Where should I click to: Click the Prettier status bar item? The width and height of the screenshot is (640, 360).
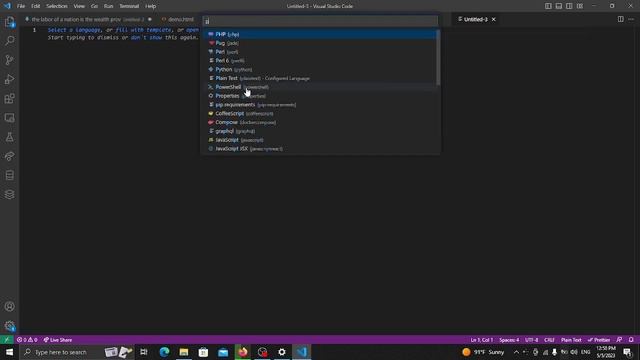(599, 340)
